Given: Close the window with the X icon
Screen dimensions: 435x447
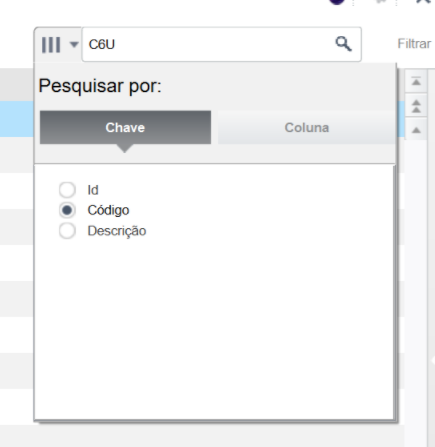Looking at the screenshot, I should tap(424, 2).
